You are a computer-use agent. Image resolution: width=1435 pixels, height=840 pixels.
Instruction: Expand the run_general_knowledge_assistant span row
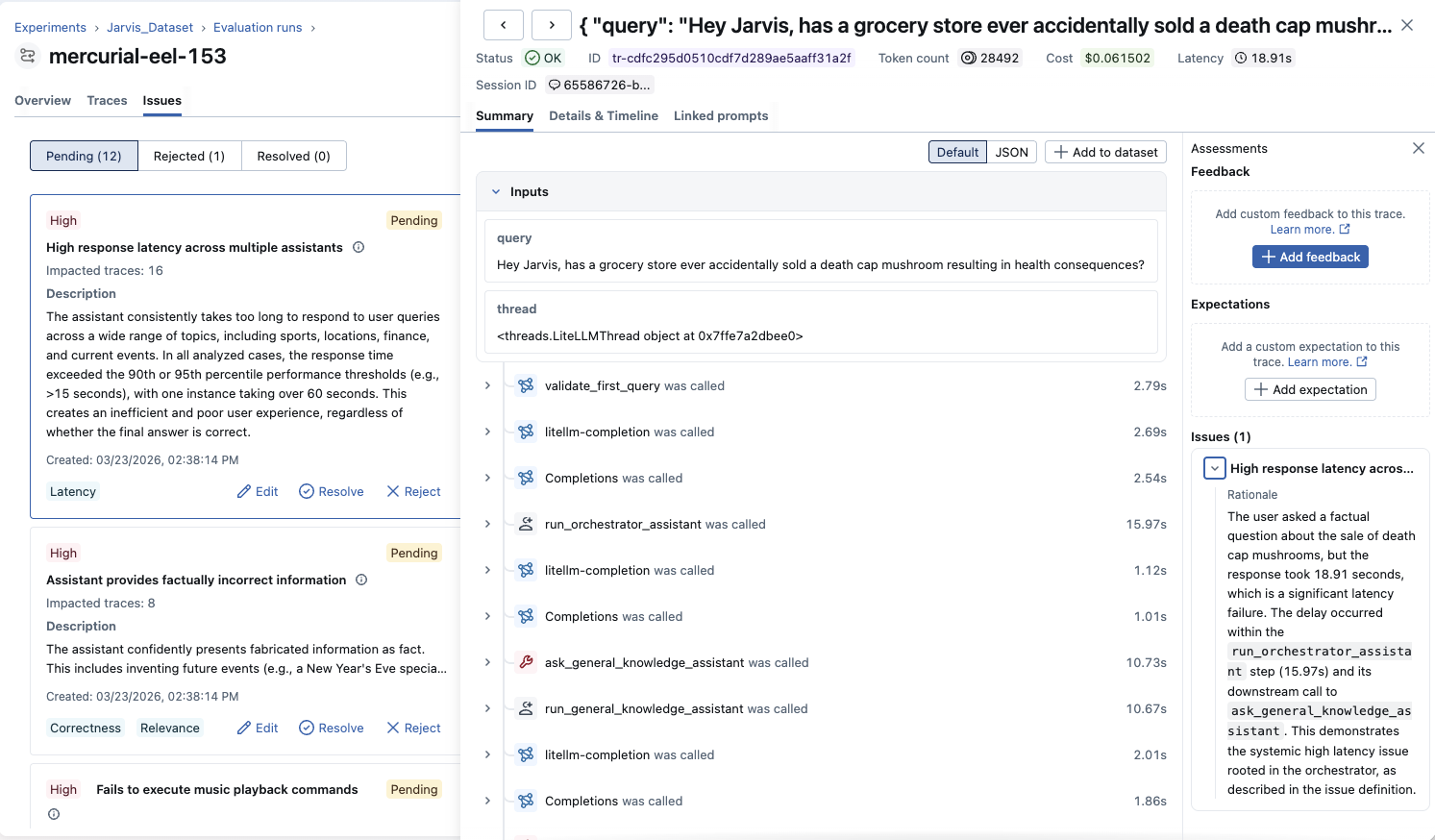[x=487, y=708]
